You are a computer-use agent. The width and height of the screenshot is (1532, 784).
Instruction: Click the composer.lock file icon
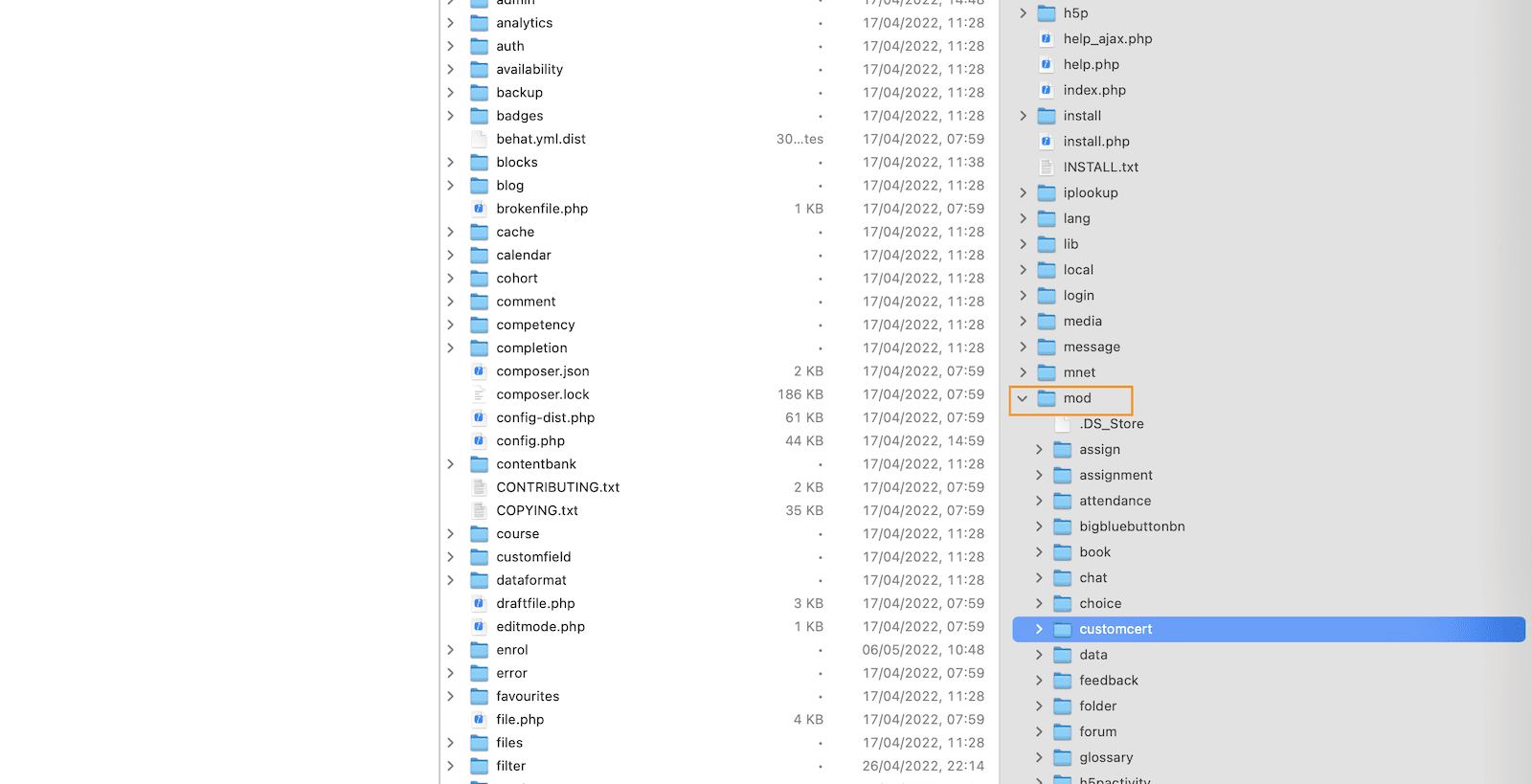click(479, 394)
